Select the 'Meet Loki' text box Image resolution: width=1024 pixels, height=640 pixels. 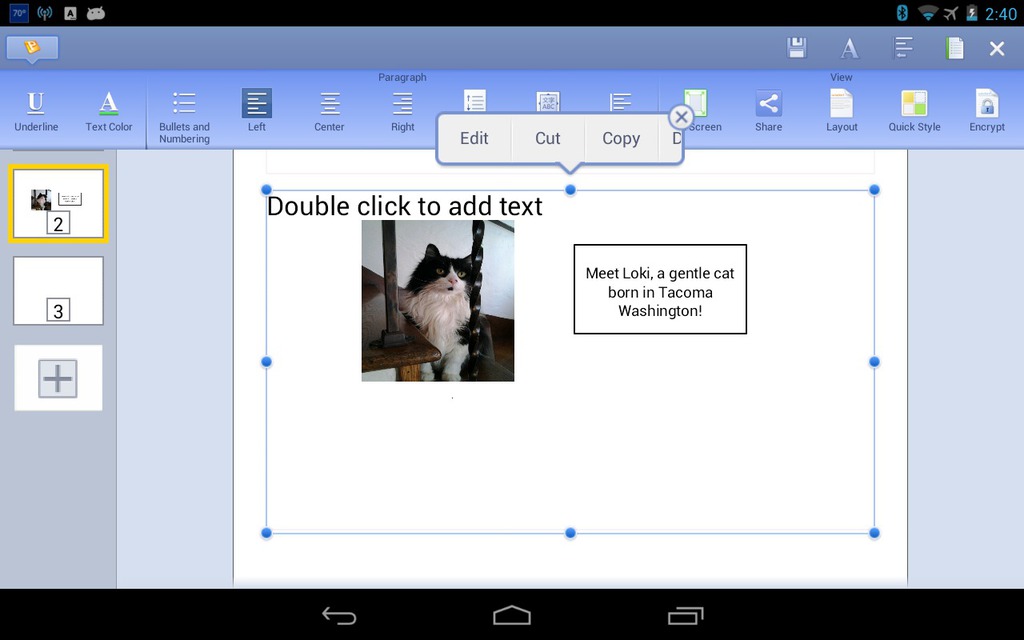(660, 289)
